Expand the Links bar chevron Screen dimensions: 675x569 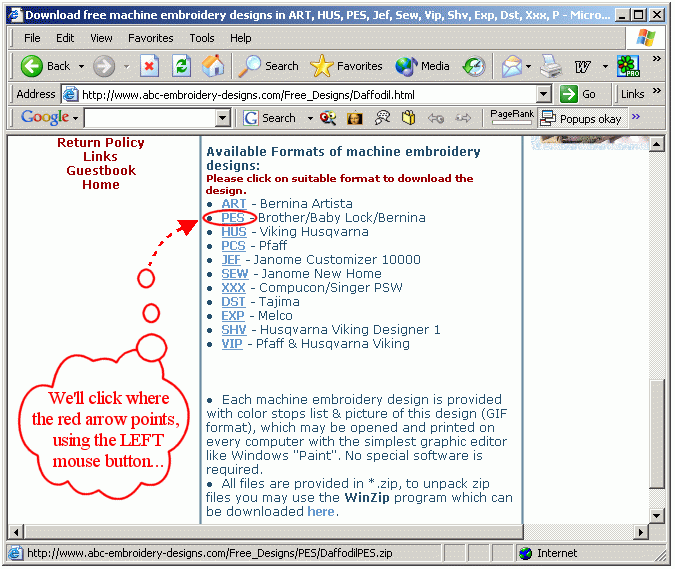[656, 90]
